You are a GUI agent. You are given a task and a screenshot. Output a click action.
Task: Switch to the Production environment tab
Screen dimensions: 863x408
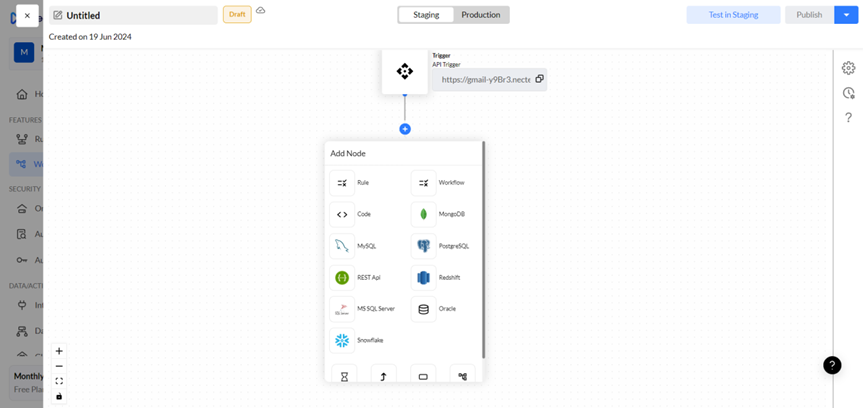click(x=481, y=15)
